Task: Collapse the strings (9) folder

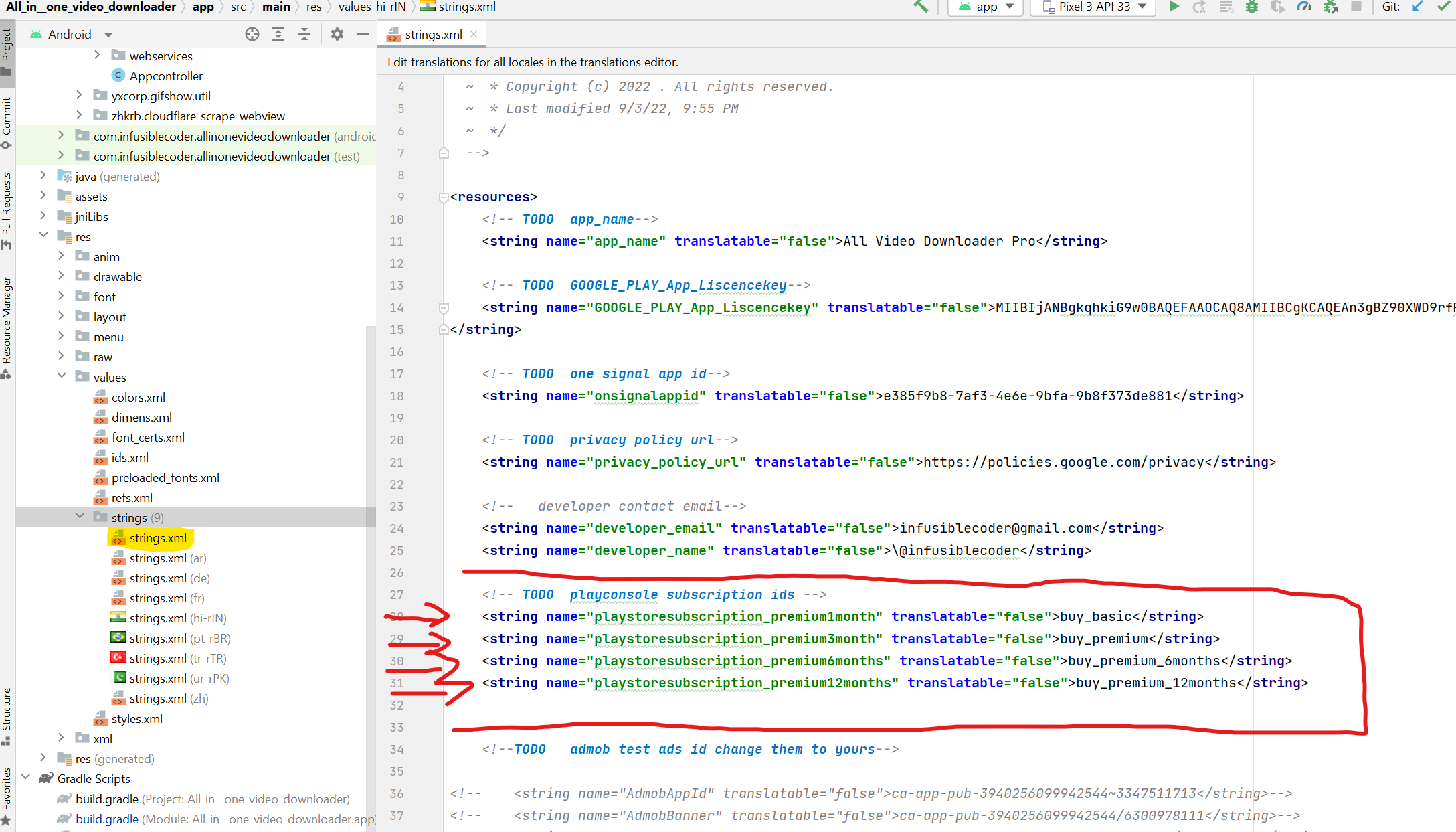Action: pos(80,517)
